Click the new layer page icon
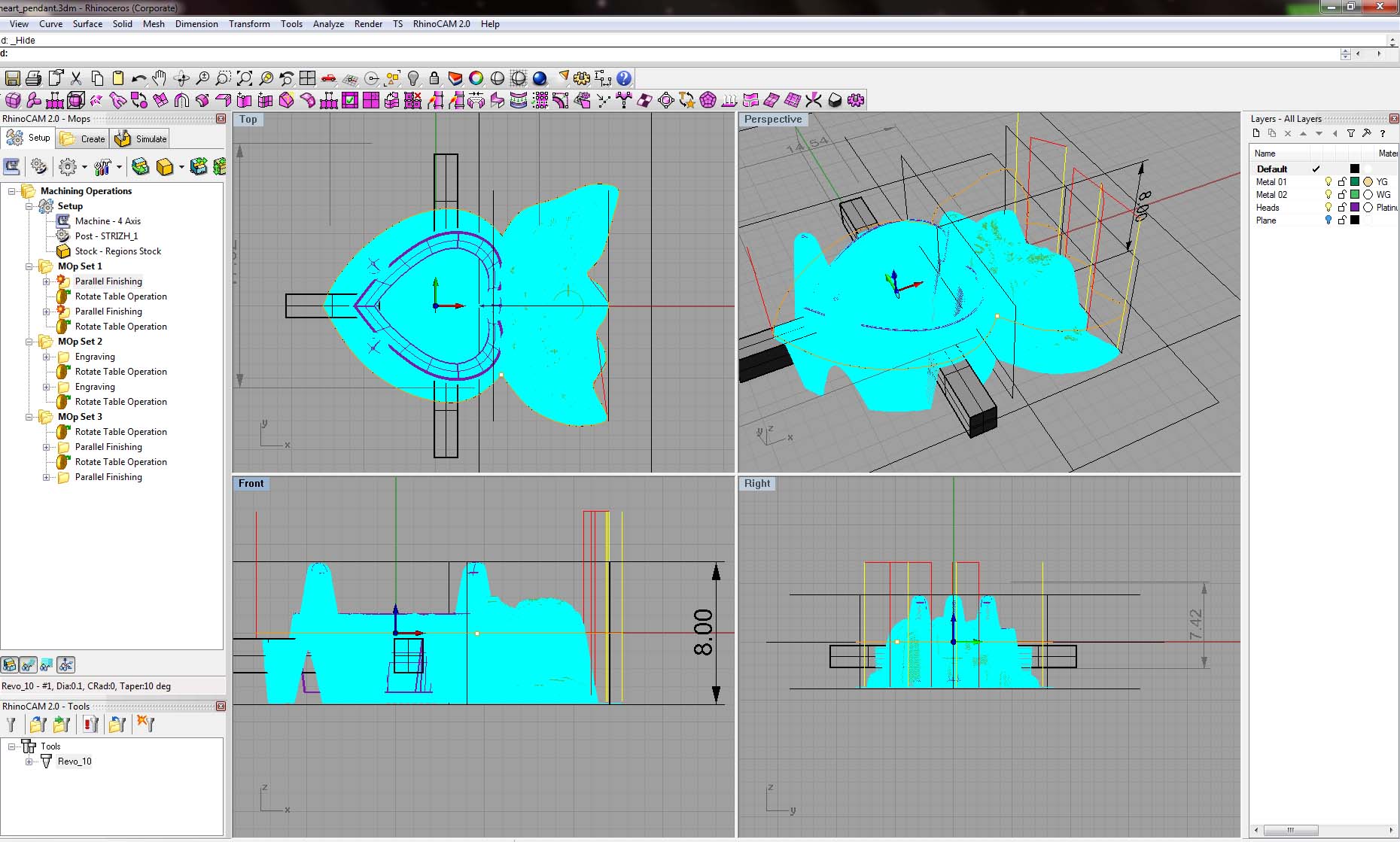This screenshot has height=842, width=1400. [x=1256, y=133]
